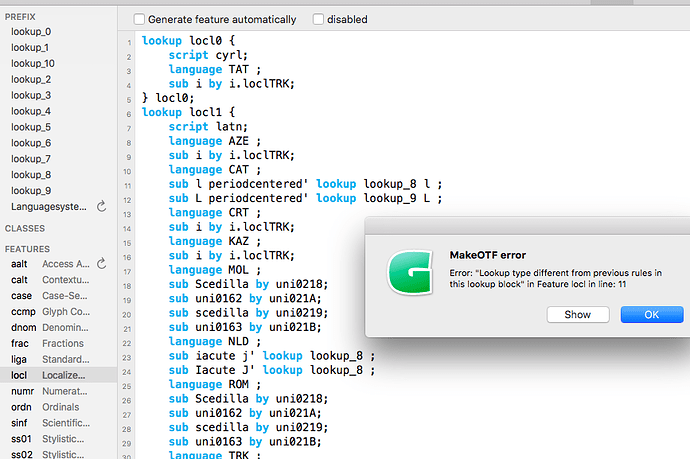
Task: Click code line 'script cyrl;'
Action: tap(208, 55)
